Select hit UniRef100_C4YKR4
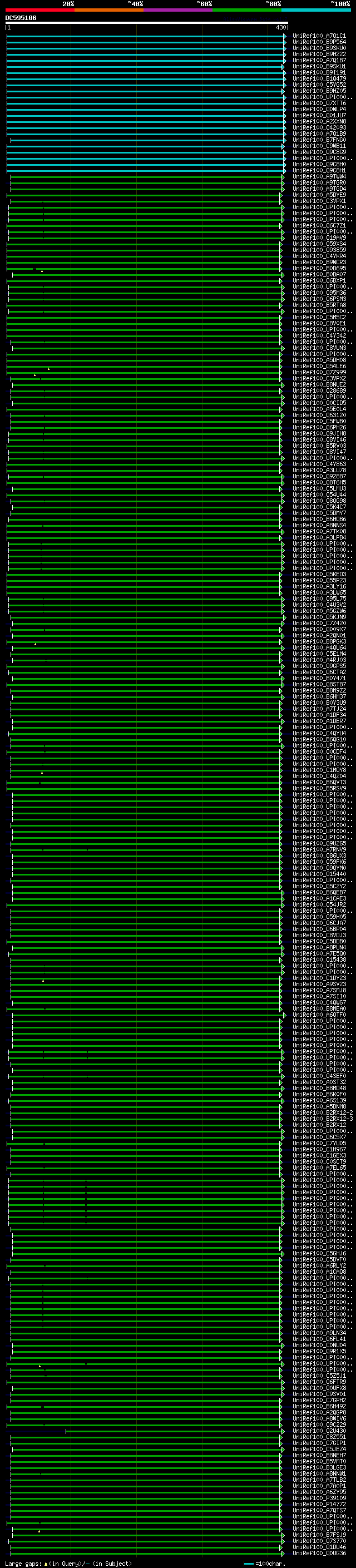 coord(319,256)
